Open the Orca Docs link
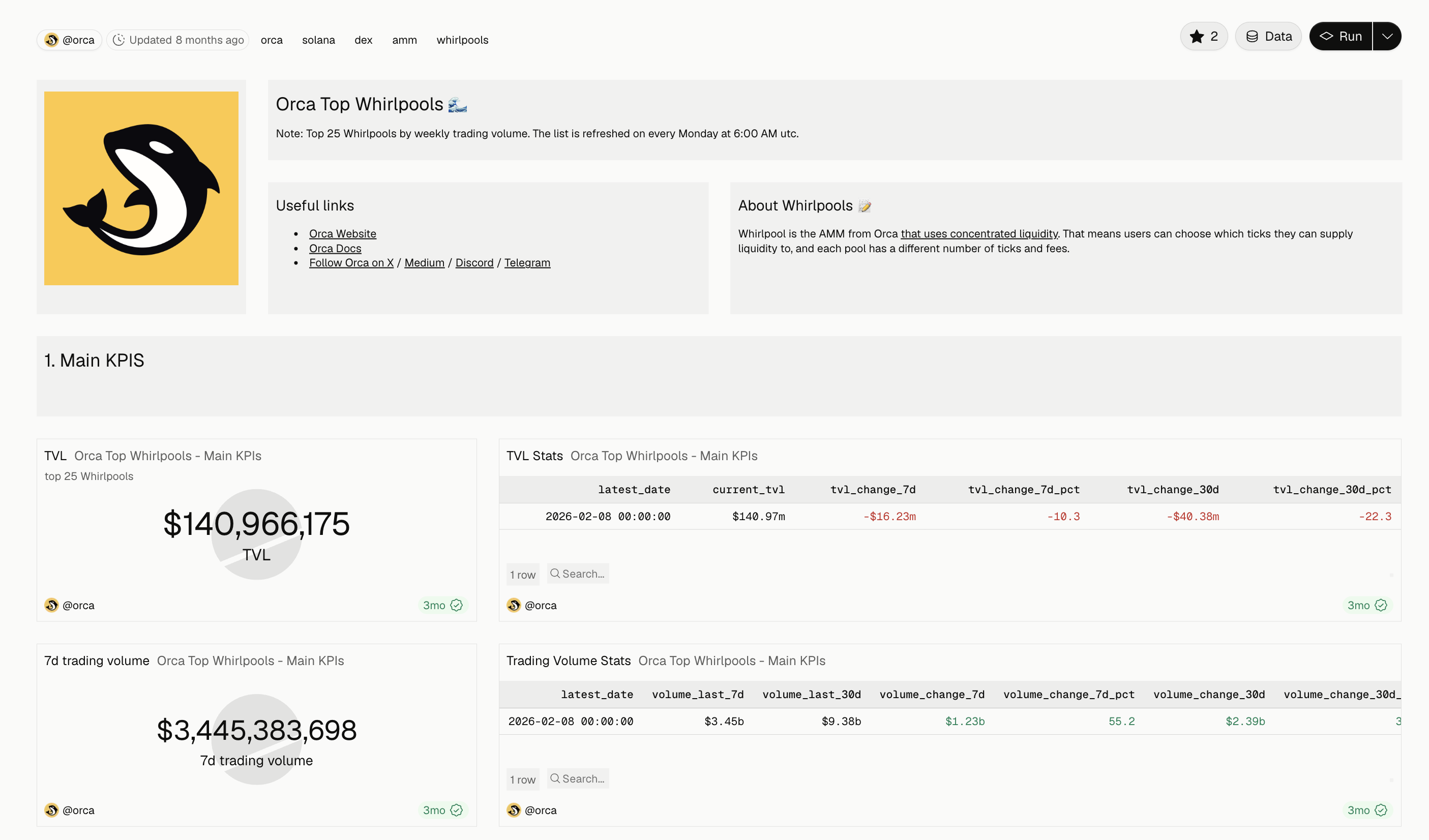Viewport: 1429px width, 840px height. [x=335, y=248]
